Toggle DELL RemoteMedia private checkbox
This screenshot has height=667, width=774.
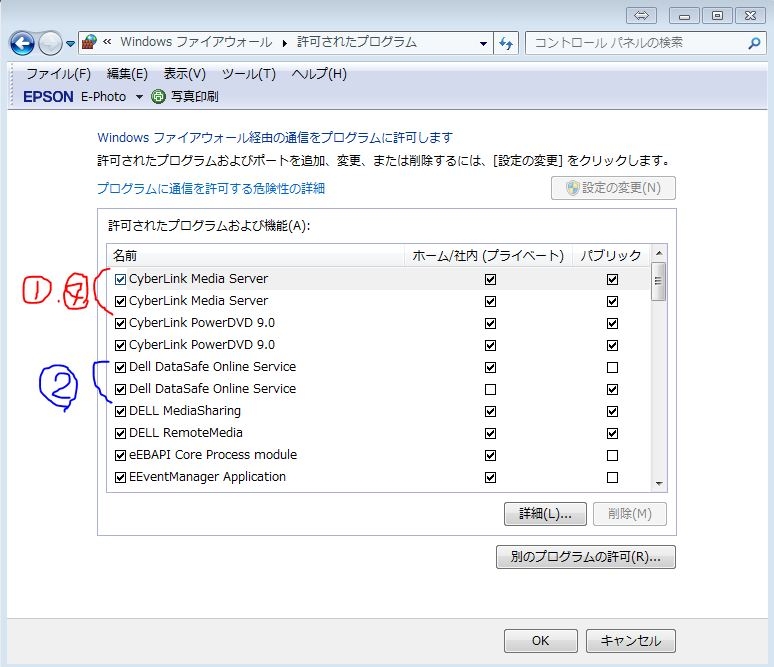[490, 433]
